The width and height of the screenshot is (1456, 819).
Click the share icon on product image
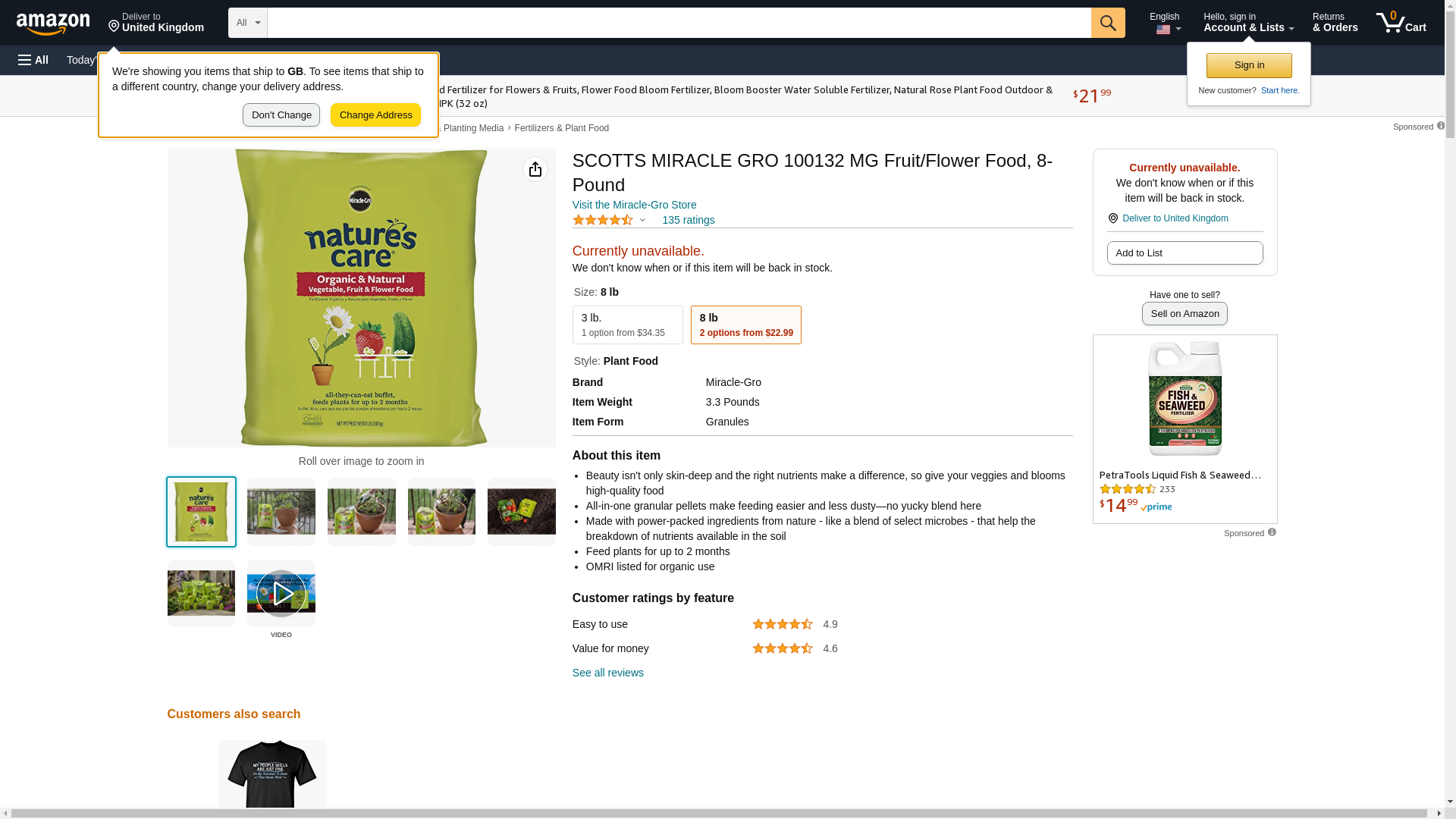(535, 169)
